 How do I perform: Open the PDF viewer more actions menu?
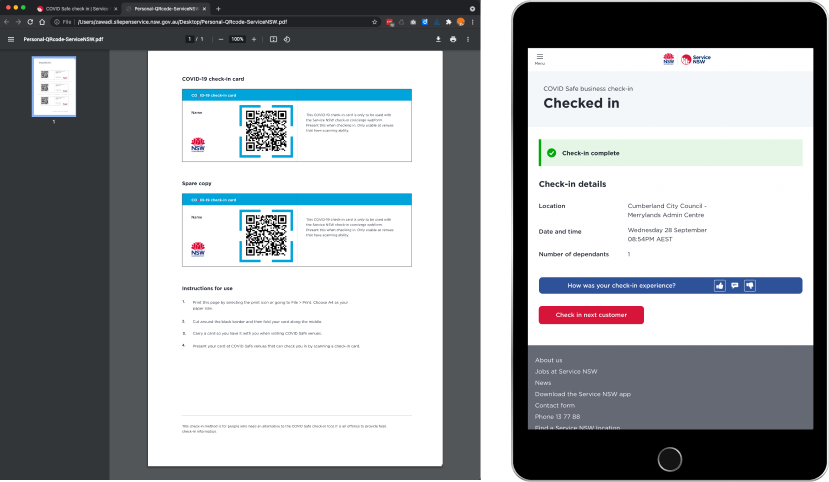(469, 39)
